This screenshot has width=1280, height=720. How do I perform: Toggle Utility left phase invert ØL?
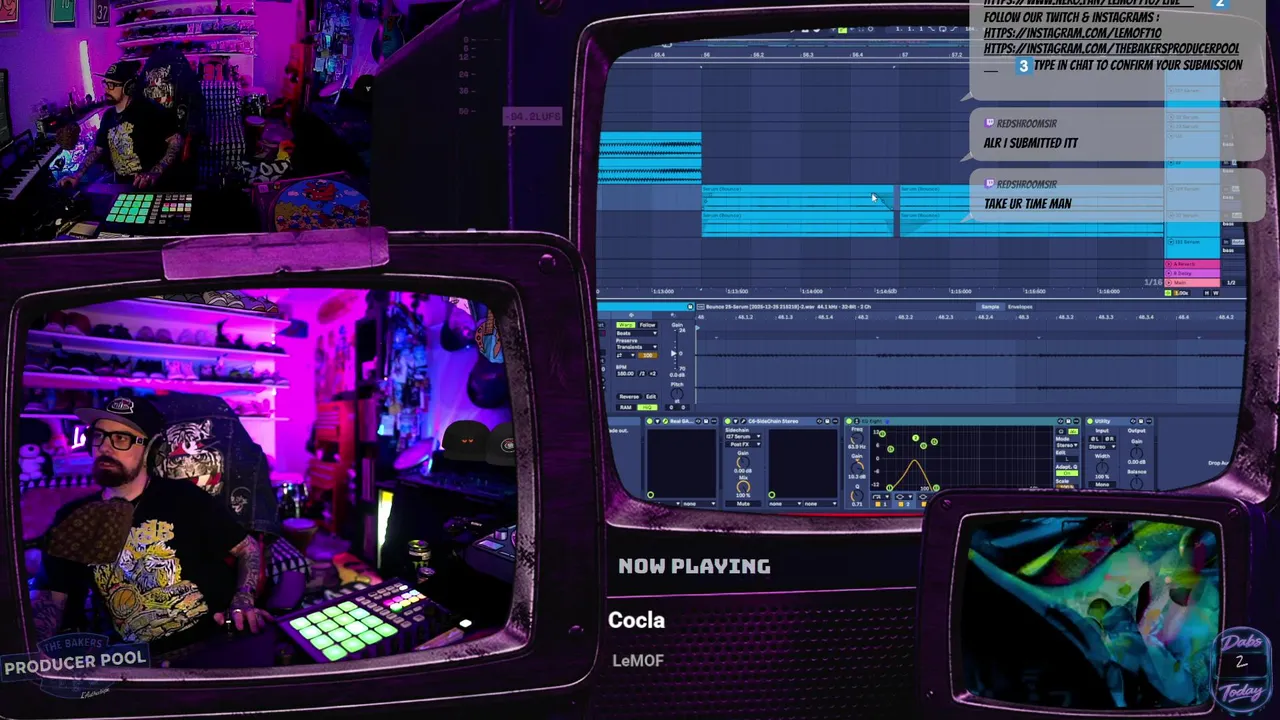click(1095, 439)
